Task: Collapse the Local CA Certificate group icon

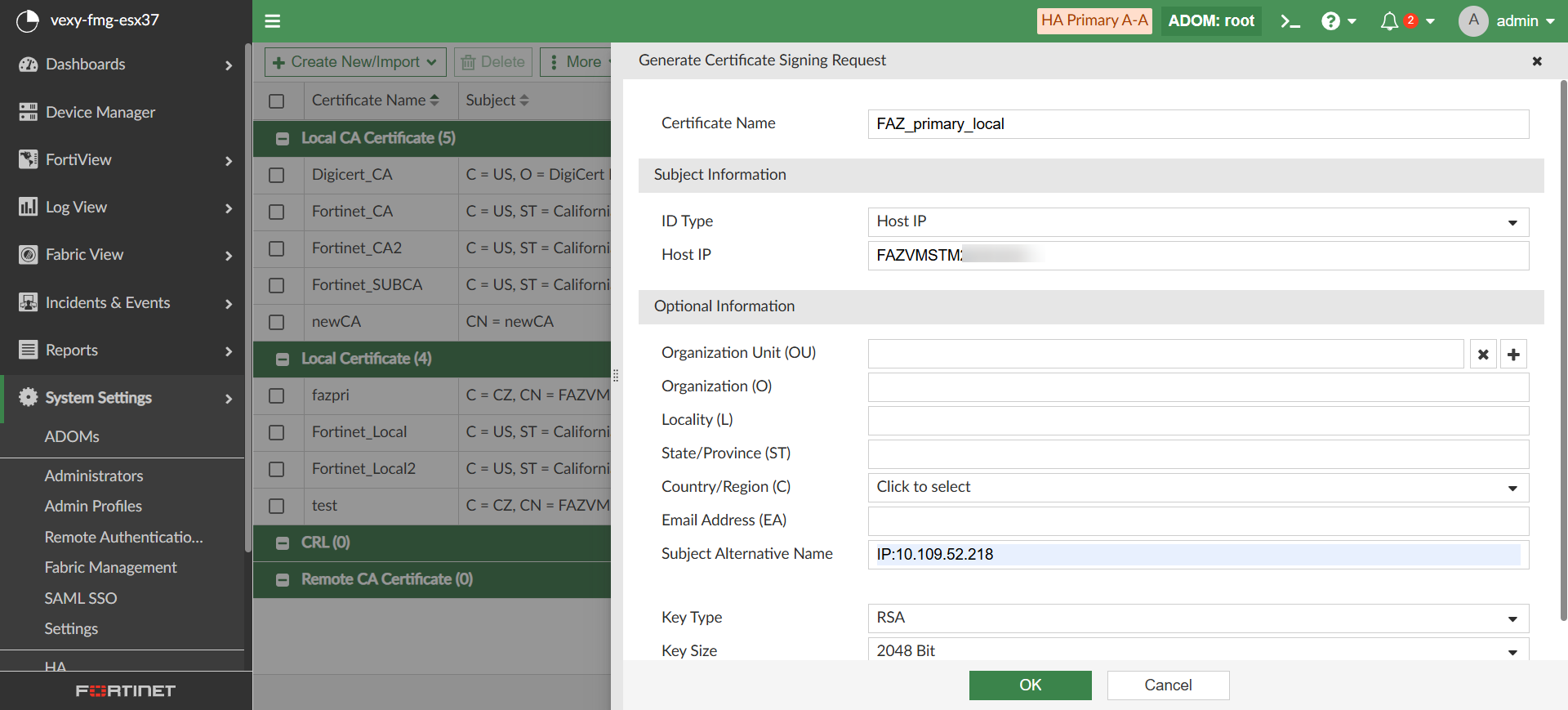Action: pyautogui.click(x=283, y=139)
